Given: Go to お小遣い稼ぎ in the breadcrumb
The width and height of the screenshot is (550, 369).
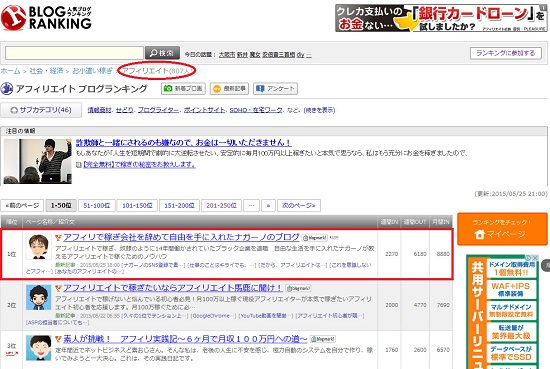Looking at the screenshot, I should click(x=92, y=71).
